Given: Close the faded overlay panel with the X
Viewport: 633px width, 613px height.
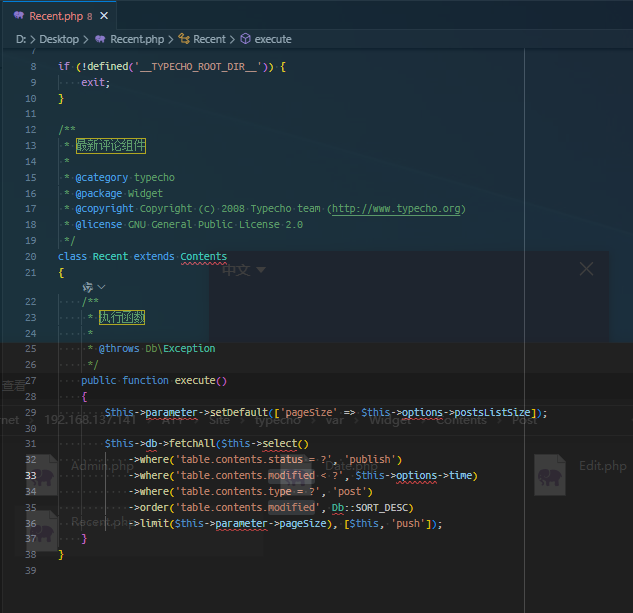Looking at the screenshot, I should pos(586,268).
